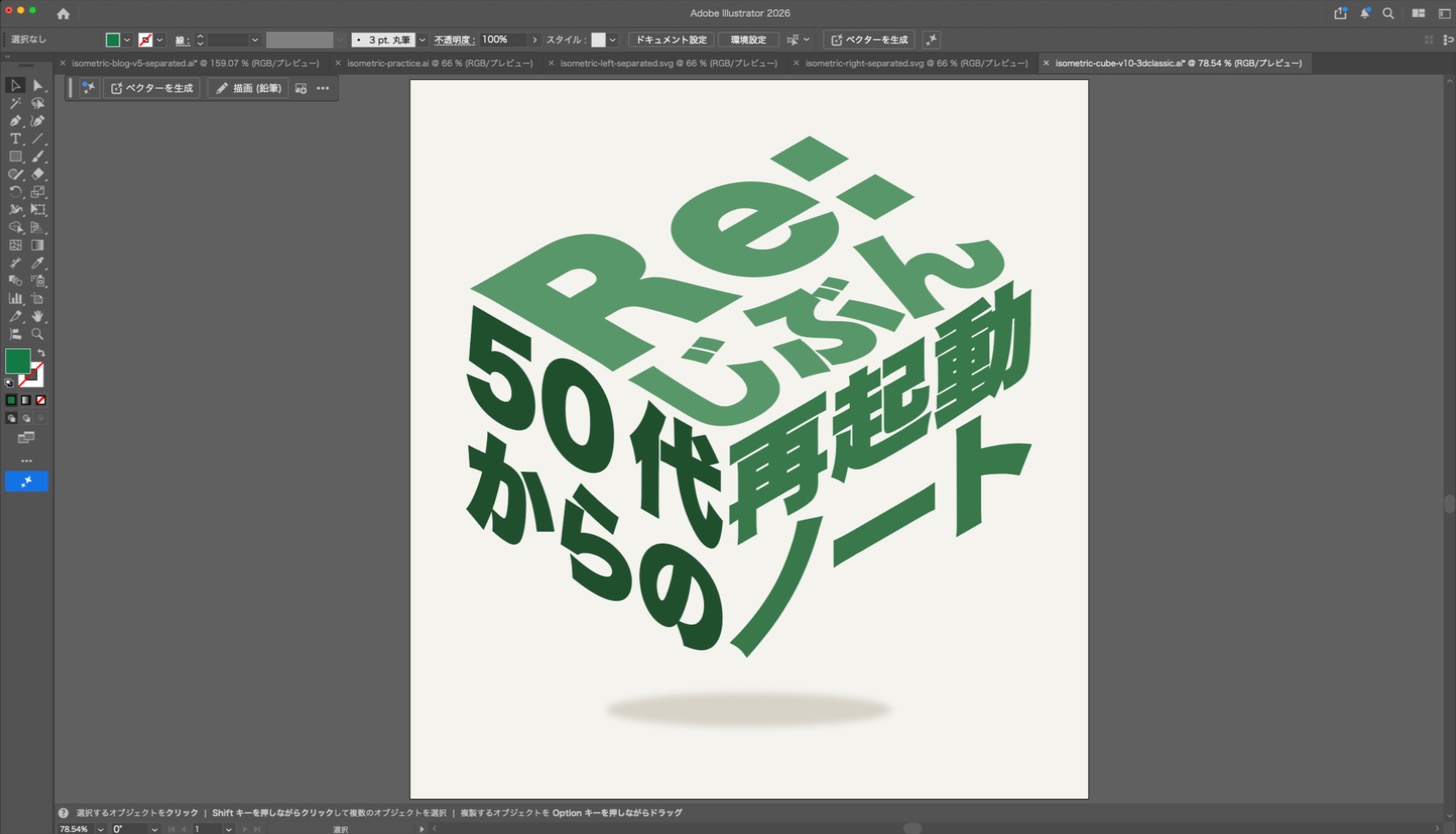Select the Pen tool
This screenshot has width=1456, height=834.
(16, 121)
